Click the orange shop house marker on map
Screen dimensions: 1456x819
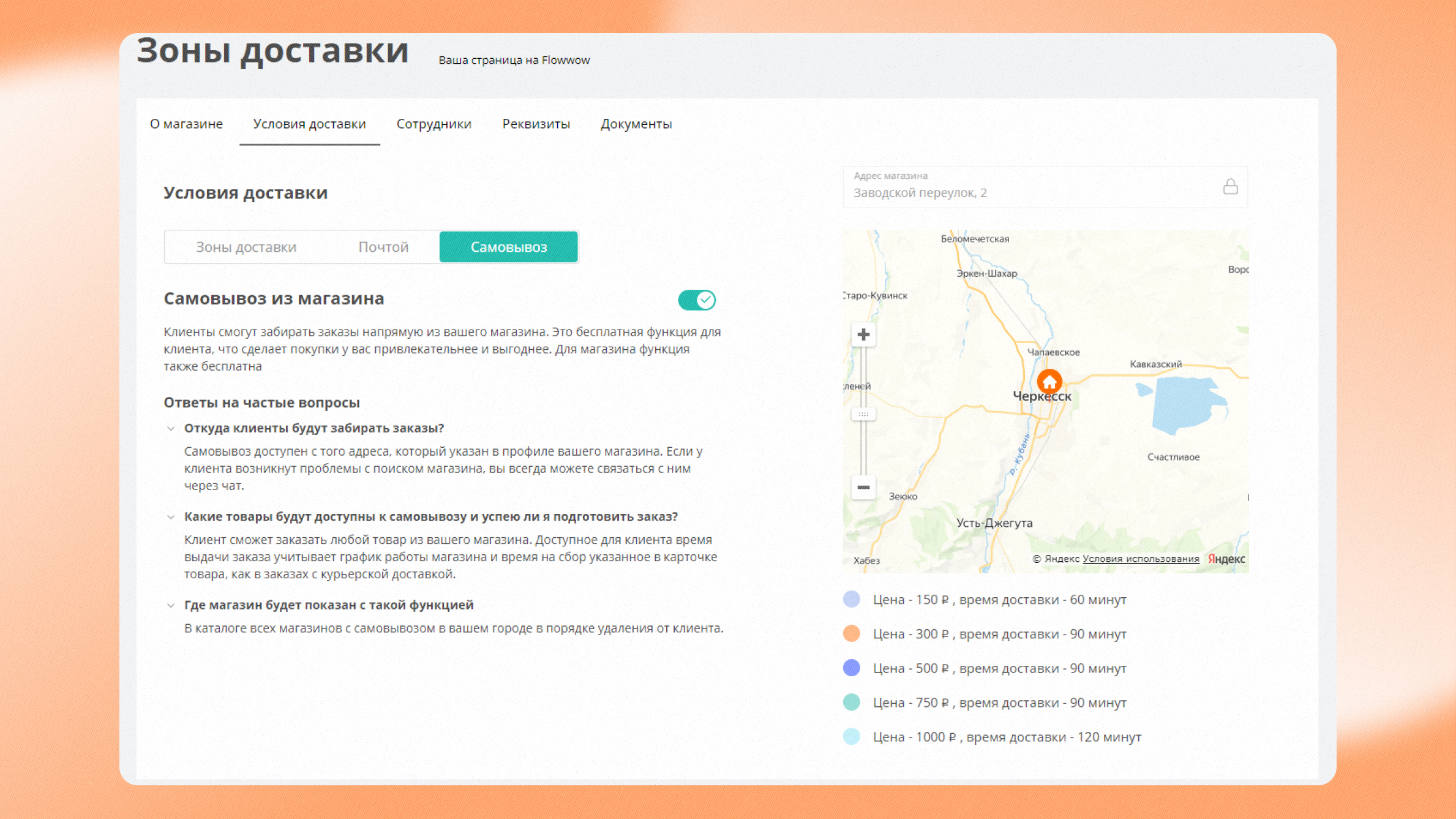click(1049, 382)
